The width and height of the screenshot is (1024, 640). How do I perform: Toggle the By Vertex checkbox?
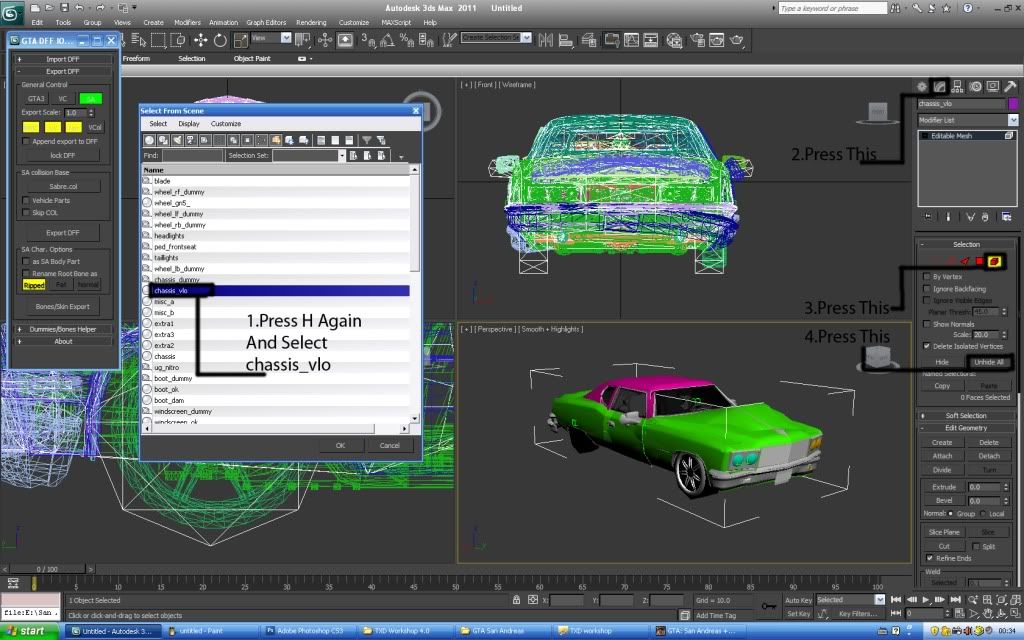927,277
